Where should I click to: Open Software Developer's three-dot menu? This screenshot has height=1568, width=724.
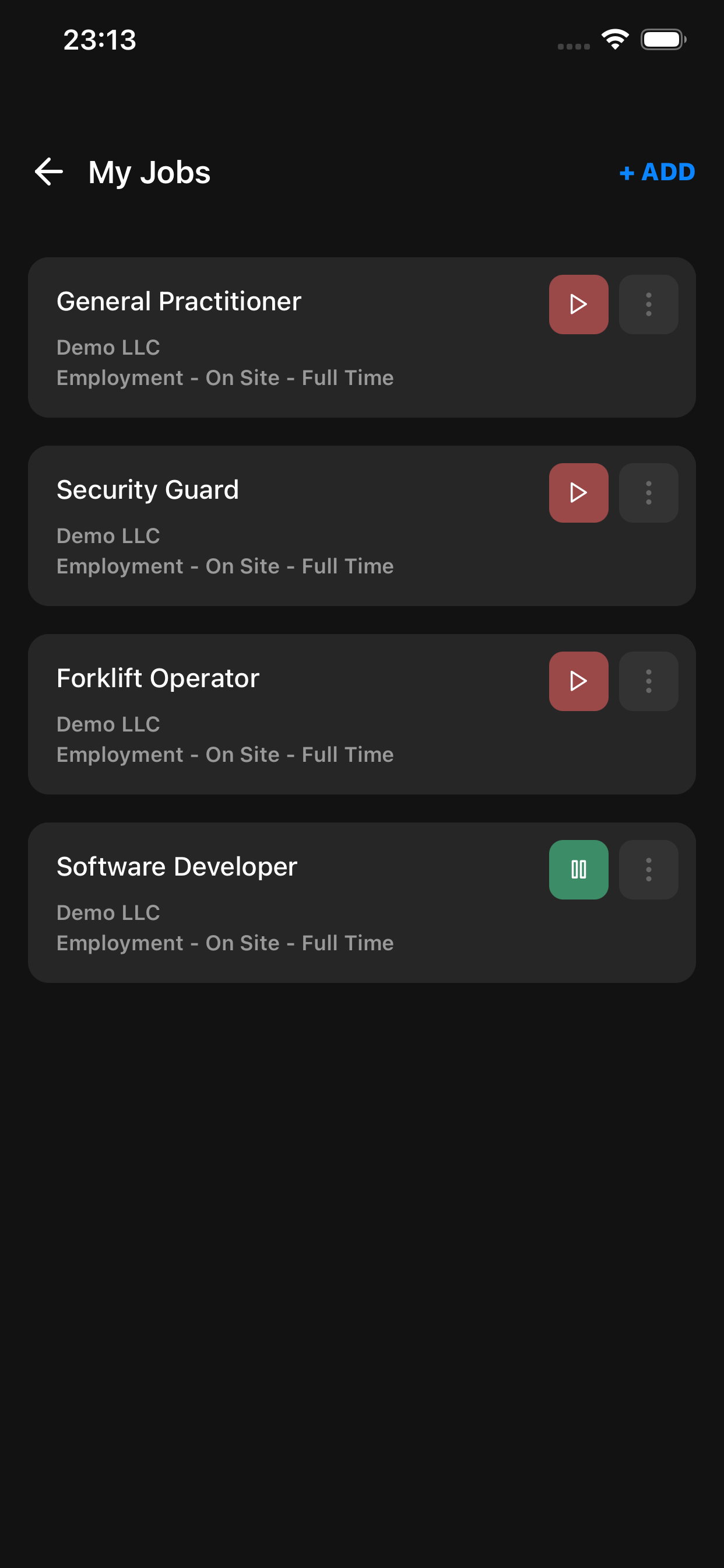tap(648, 869)
